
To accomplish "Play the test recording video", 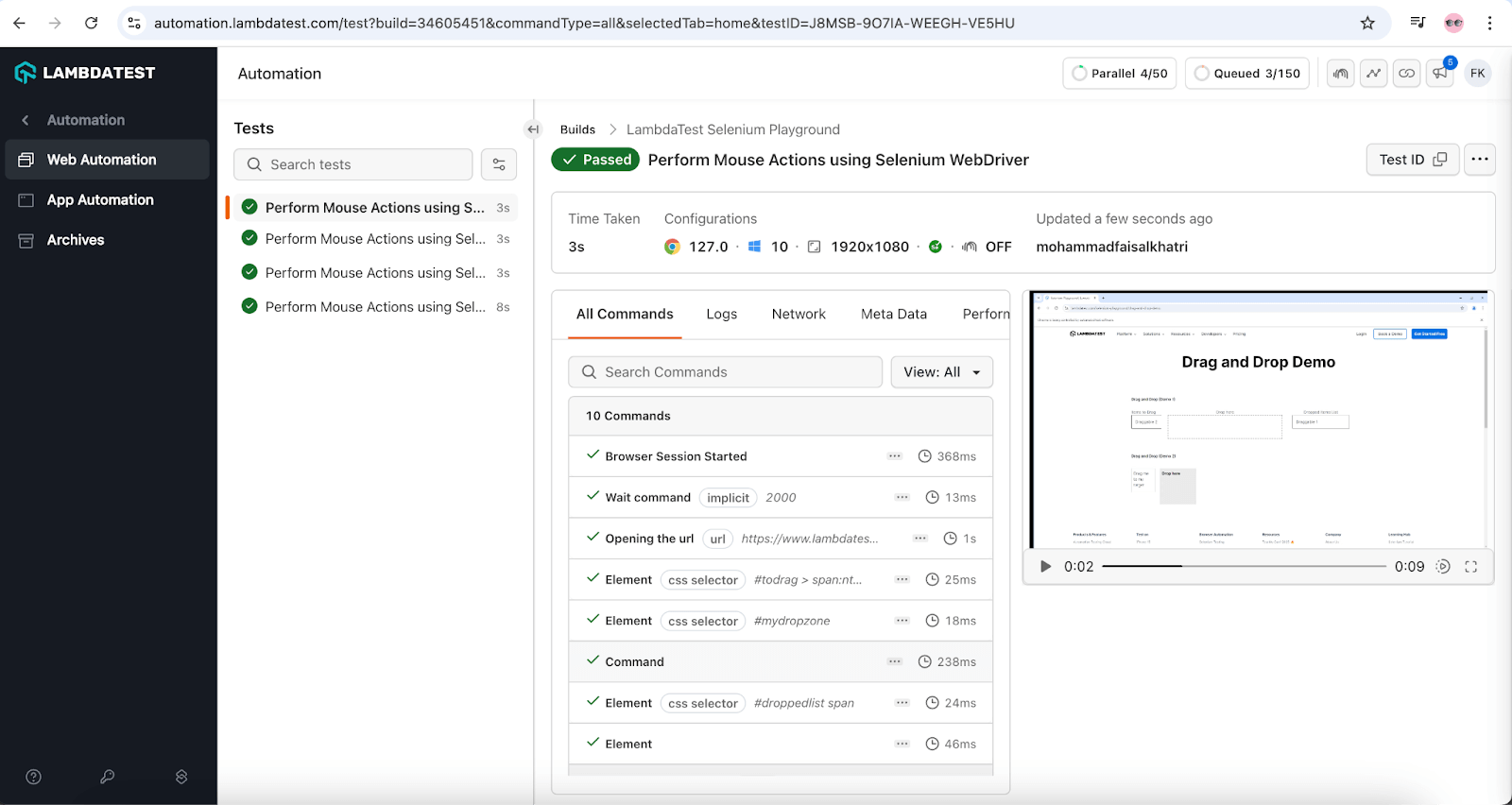I will (1045, 567).
